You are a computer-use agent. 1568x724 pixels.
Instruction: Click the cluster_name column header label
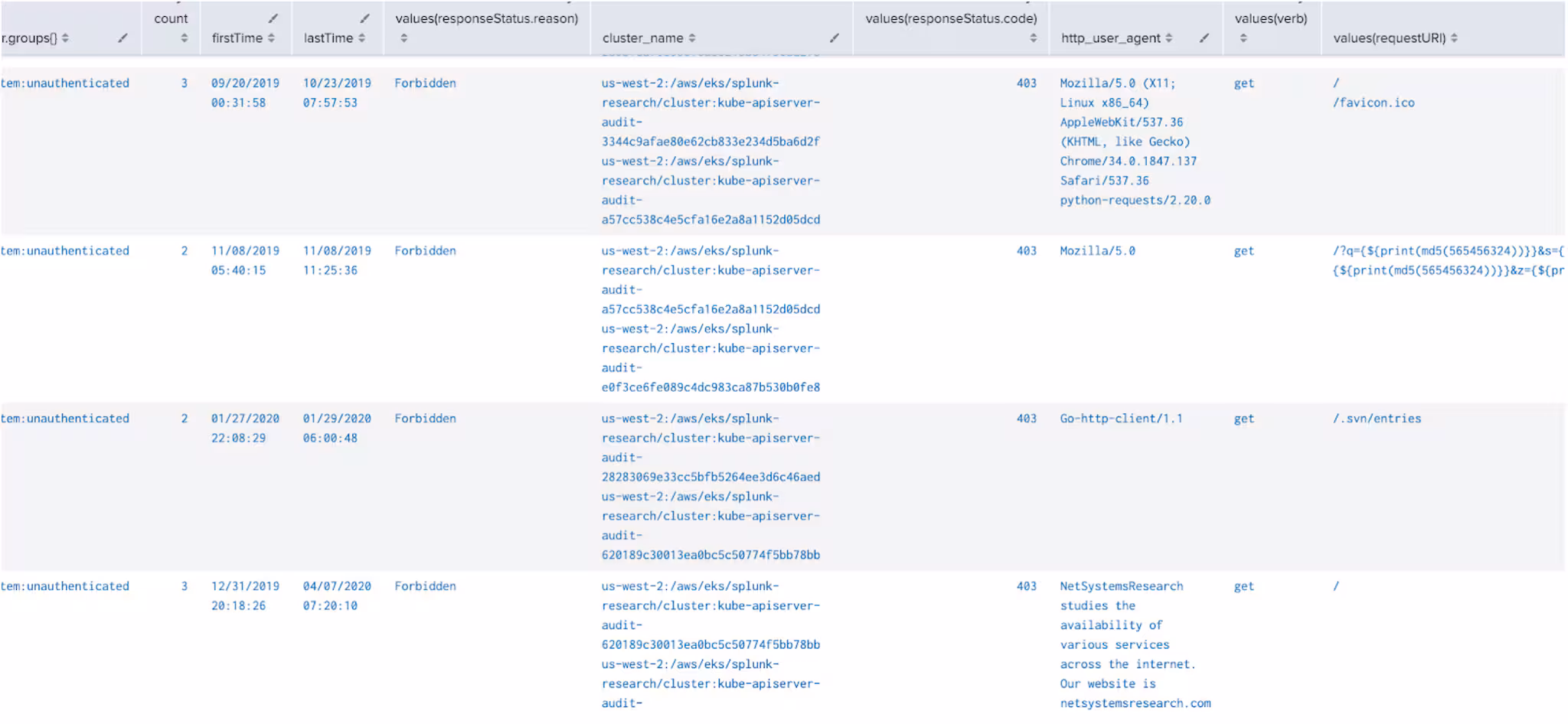pos(642,38)
